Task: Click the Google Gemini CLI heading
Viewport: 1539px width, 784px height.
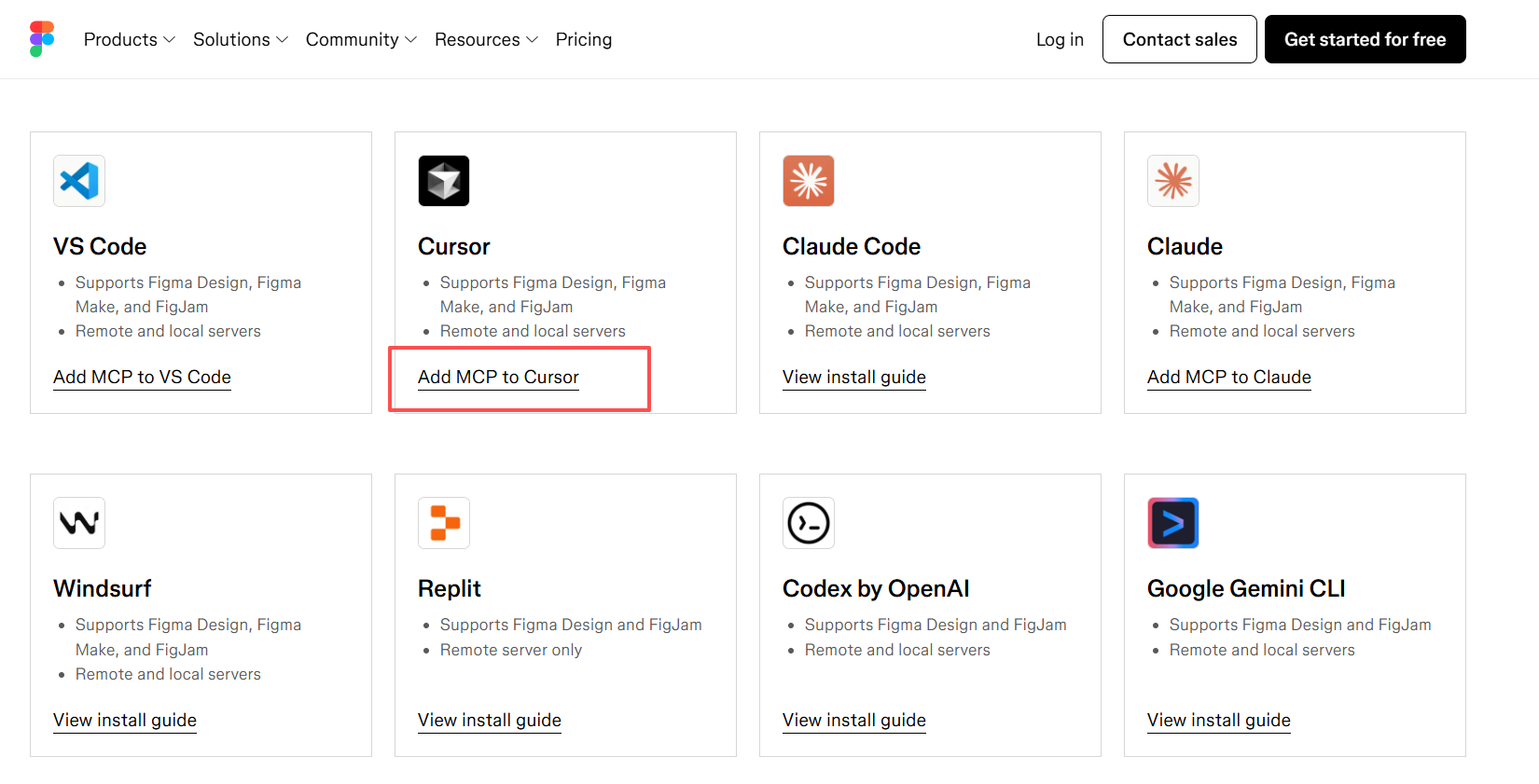Action: (1246, 588)
